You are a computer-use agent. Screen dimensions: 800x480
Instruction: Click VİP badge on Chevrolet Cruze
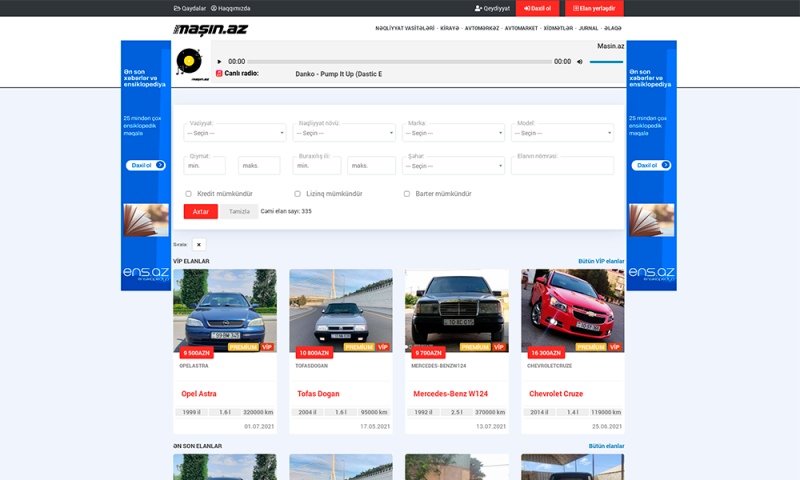pyautogui.click(x=615, y=347)
